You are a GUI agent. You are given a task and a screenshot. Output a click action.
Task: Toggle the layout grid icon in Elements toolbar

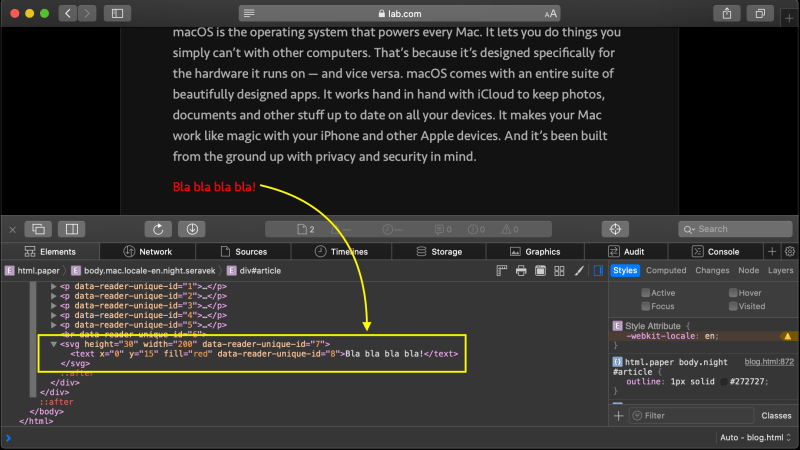pos(560,270)
